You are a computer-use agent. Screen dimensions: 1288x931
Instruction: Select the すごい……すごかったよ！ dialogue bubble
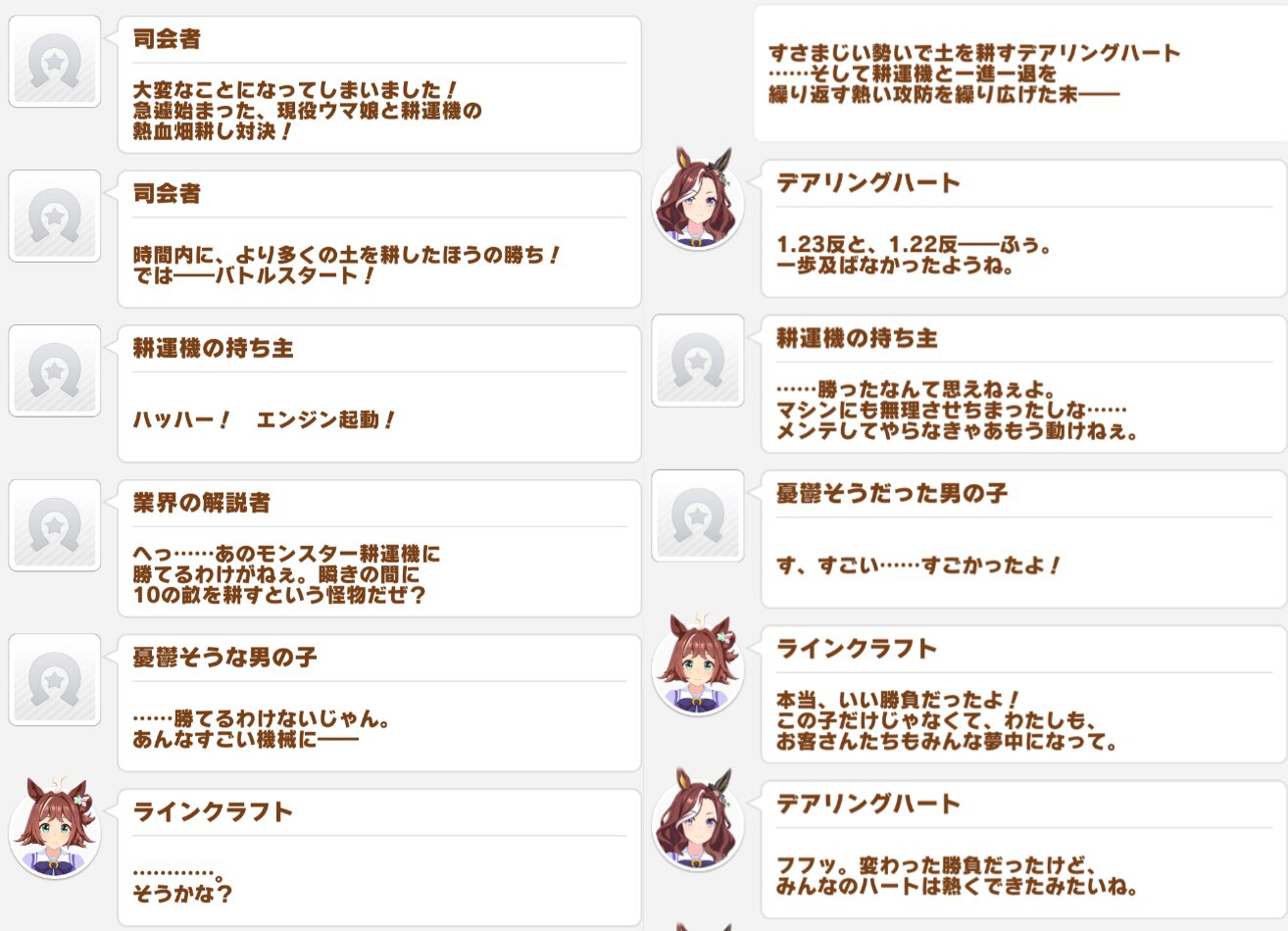pos(1024,539)
